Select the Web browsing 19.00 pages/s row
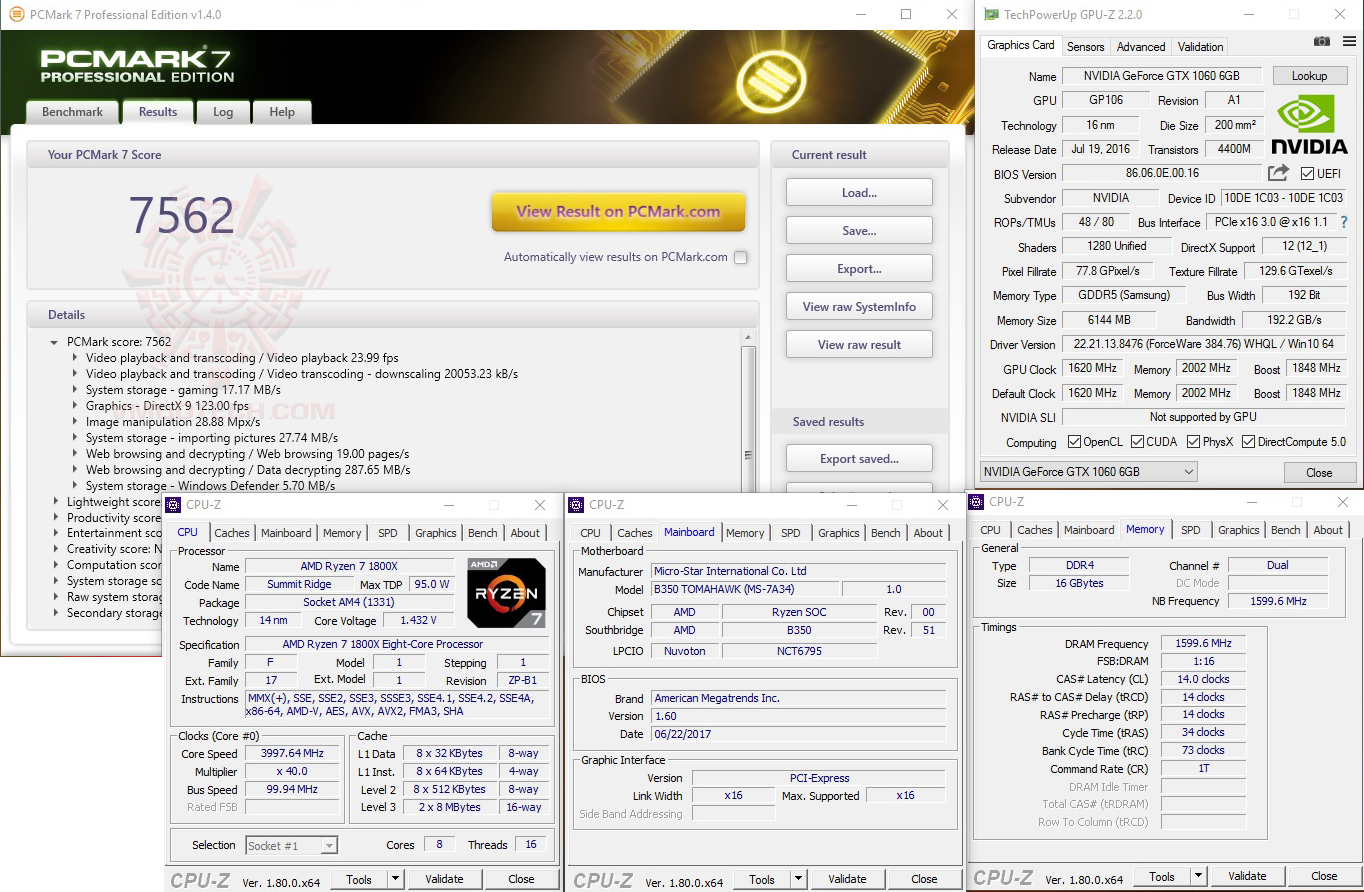Screen dimensions: 1364x892 [248, 454]
